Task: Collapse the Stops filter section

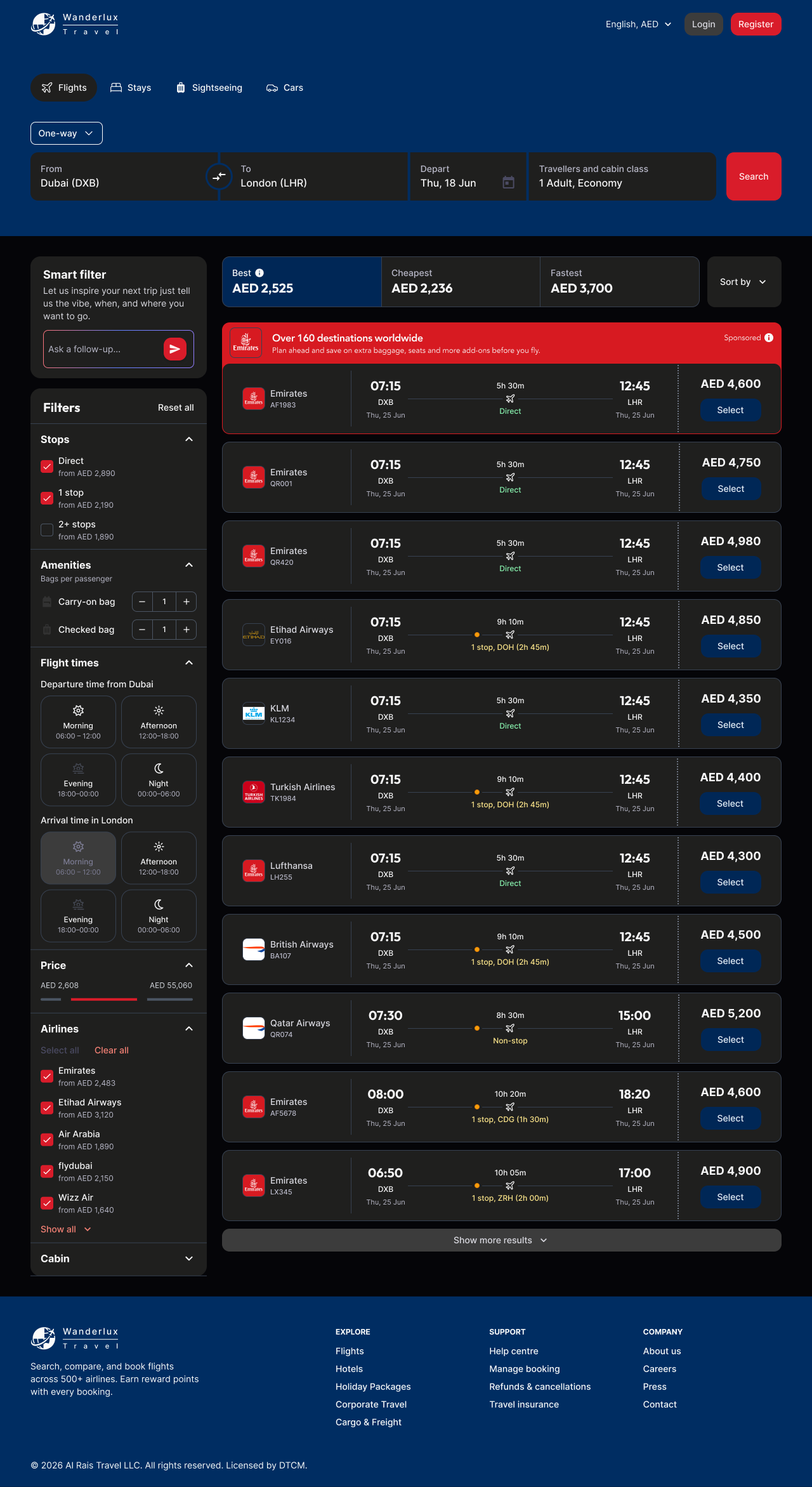Action: pyautogui.click(x=189, y=439)
